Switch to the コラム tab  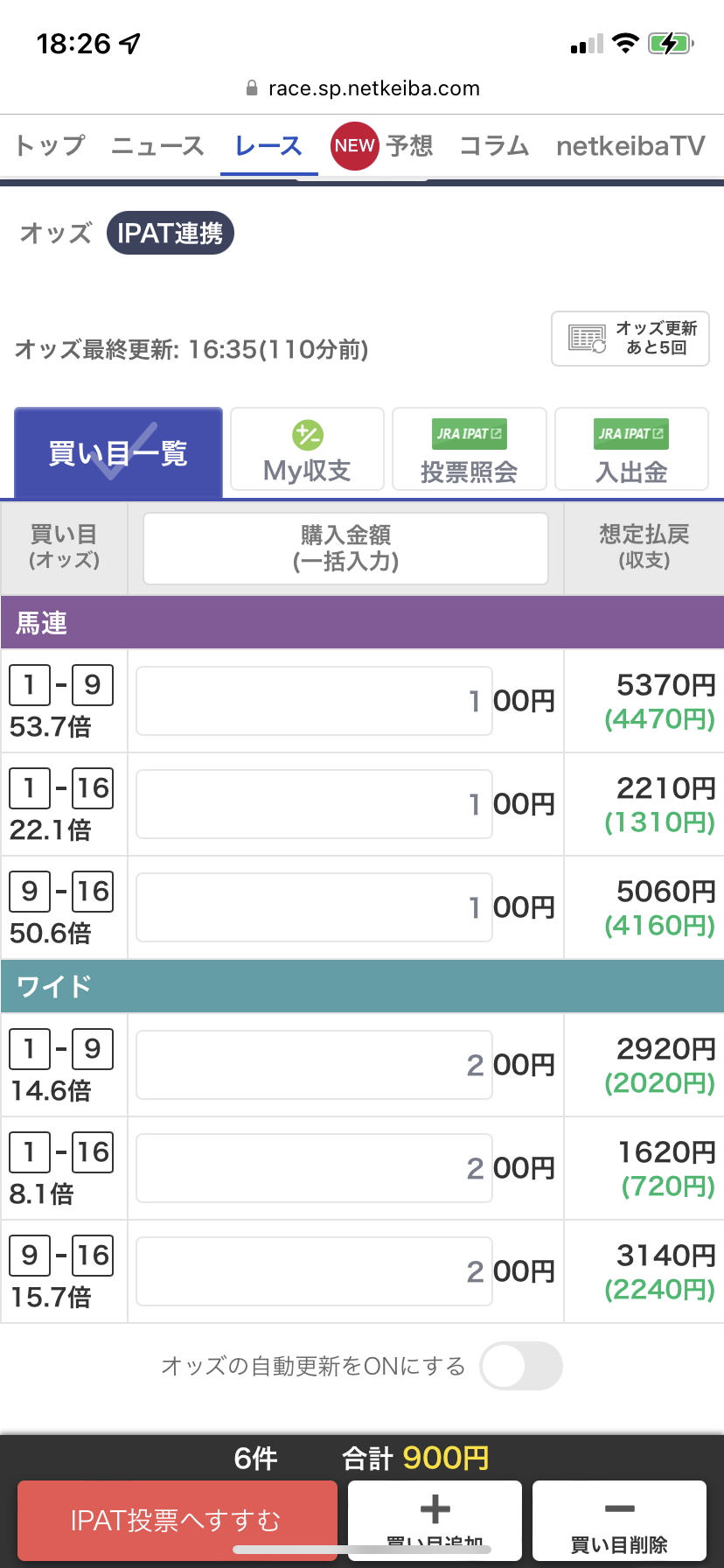tap(494, 145)
